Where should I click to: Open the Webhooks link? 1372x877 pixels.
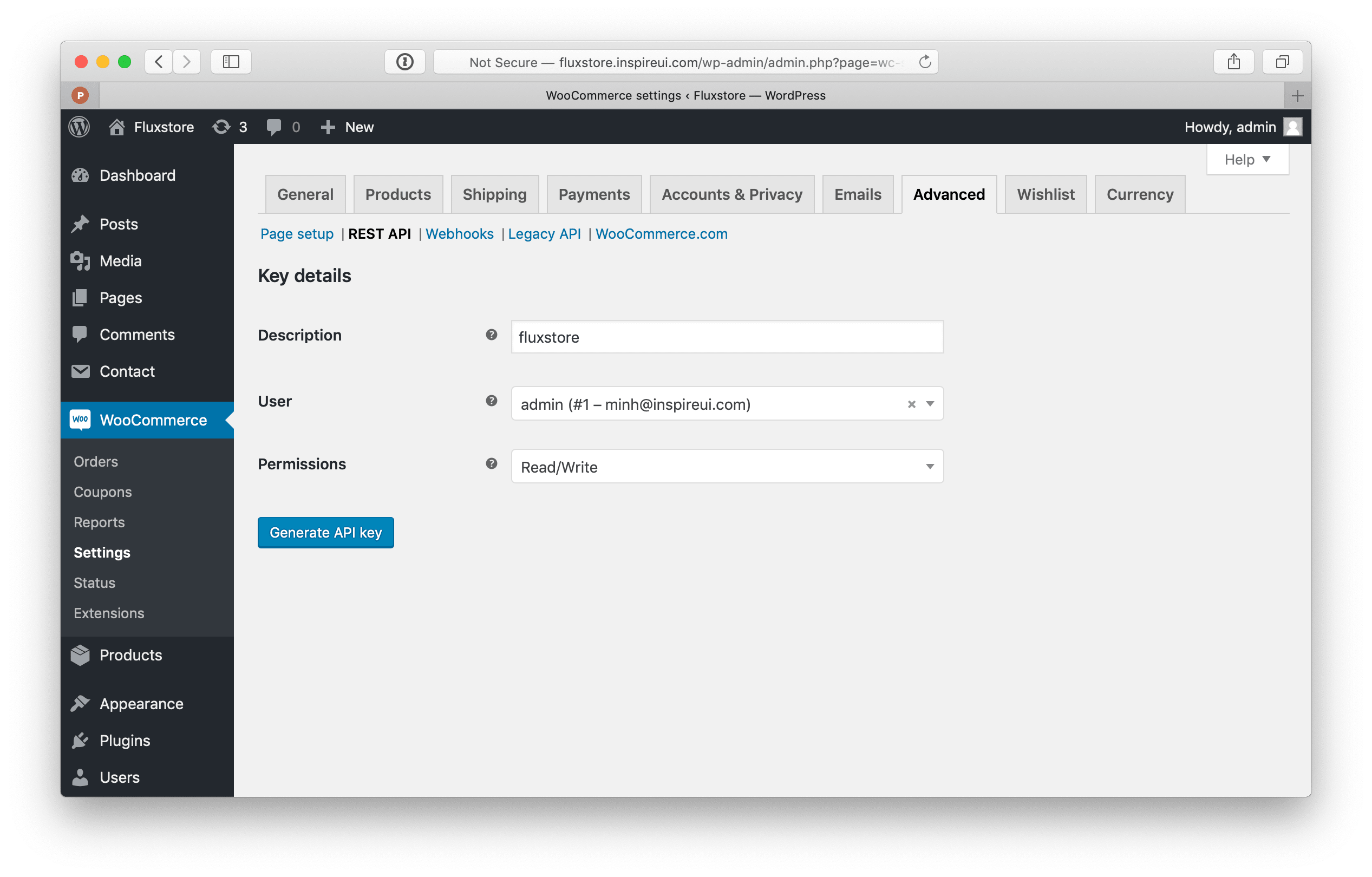click(x=458, y=233)
